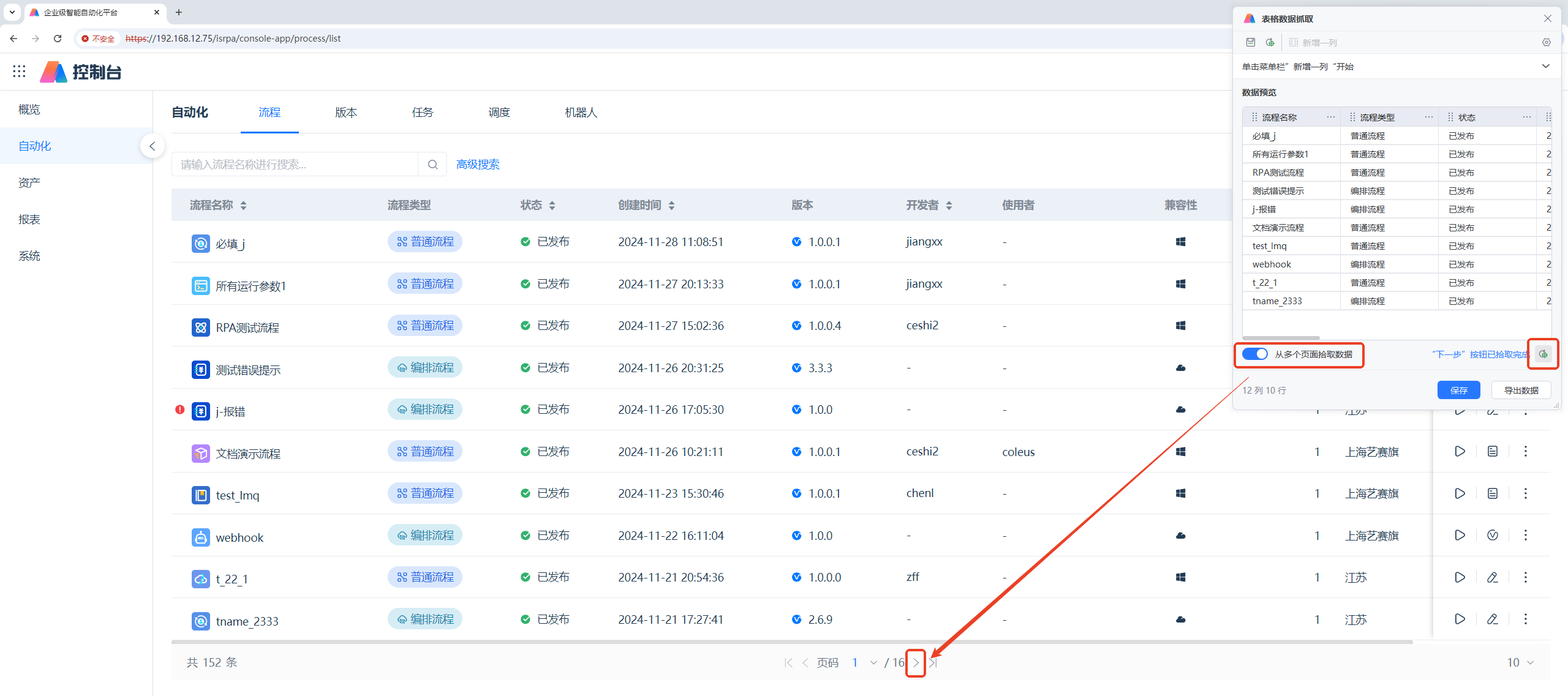Click the re-pick next-page button icon
The width and height of the screenshot is (1568, 696).
(x=1543, y=354)
